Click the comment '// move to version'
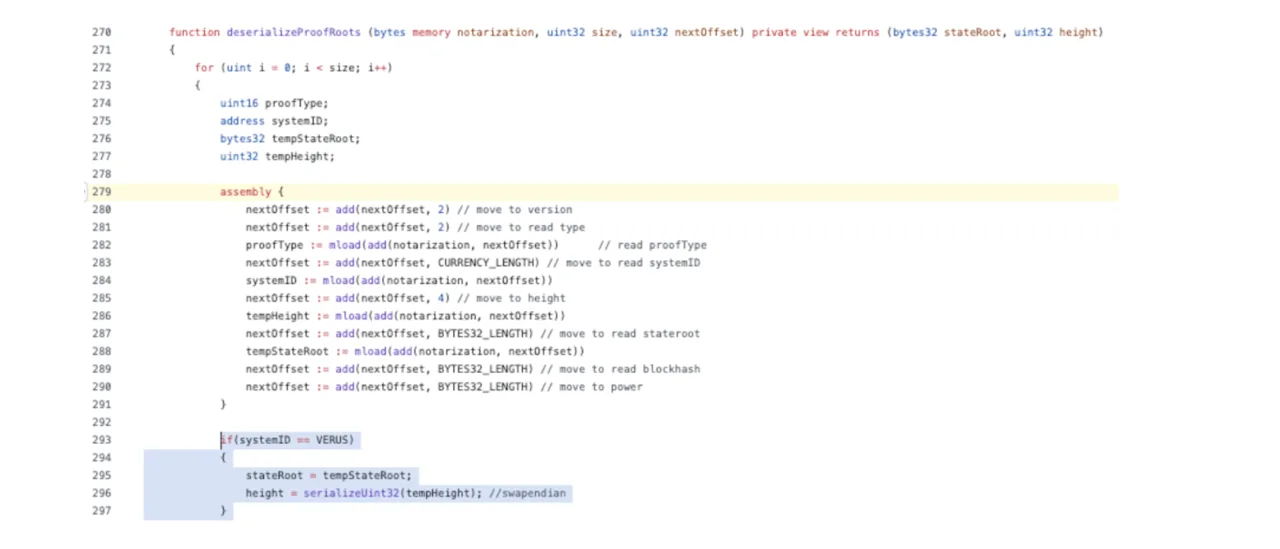 [514, 210]
